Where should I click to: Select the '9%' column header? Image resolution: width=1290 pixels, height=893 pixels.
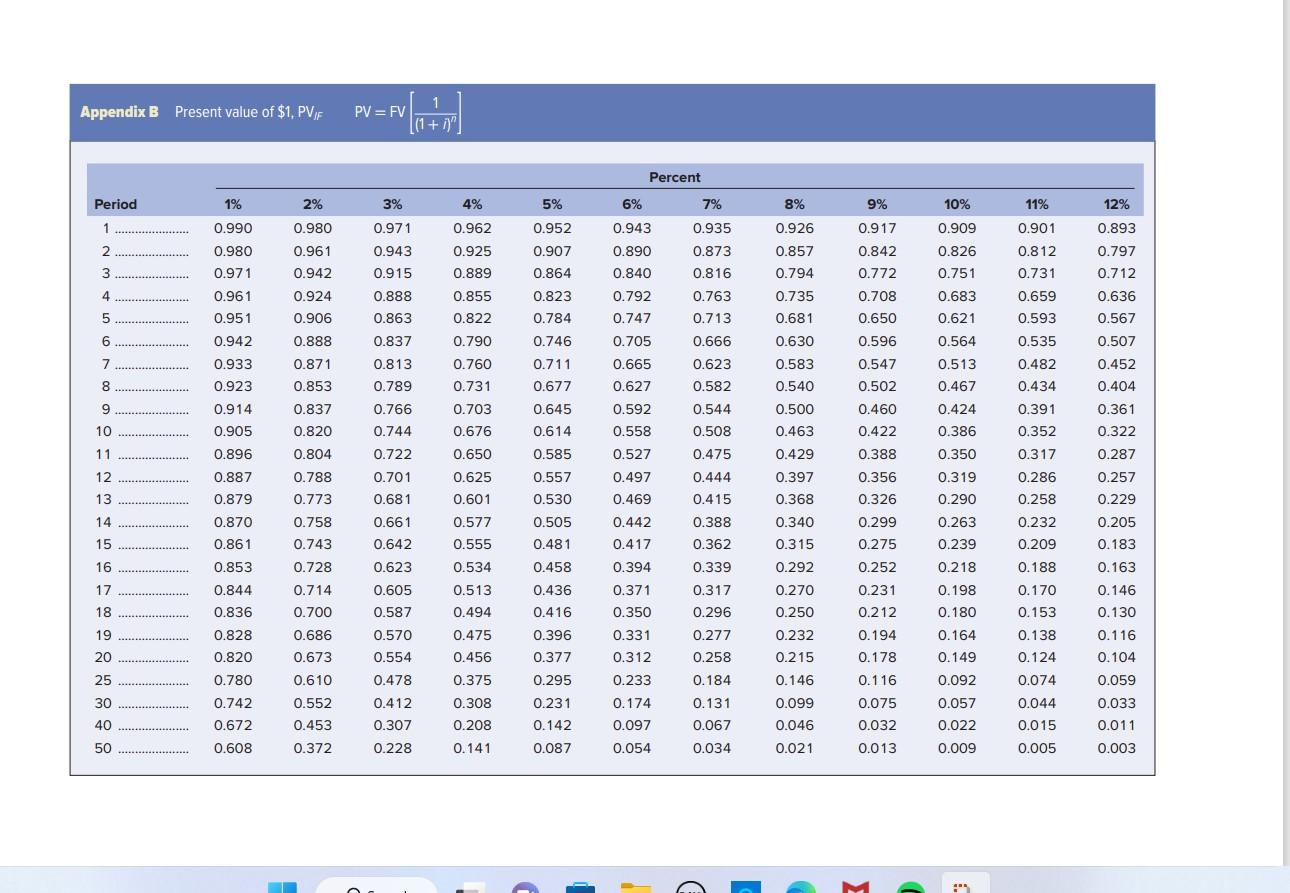[877, 204]
